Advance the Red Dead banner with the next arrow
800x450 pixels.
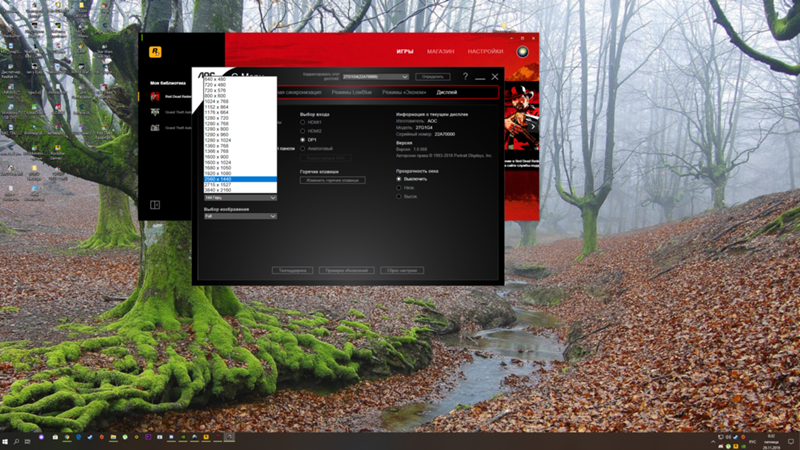pos(534,126)
